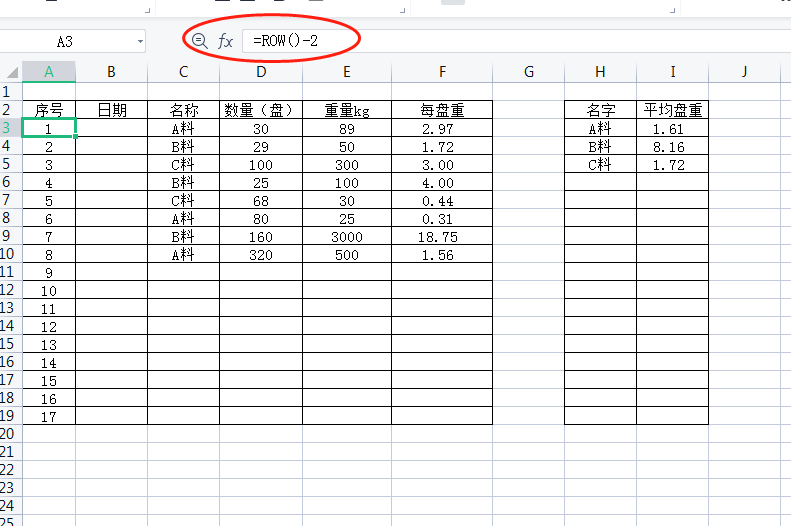The width and height of the screenshot is (791, 526).
Task: Select column B header
Action: [x=111, y=72]
